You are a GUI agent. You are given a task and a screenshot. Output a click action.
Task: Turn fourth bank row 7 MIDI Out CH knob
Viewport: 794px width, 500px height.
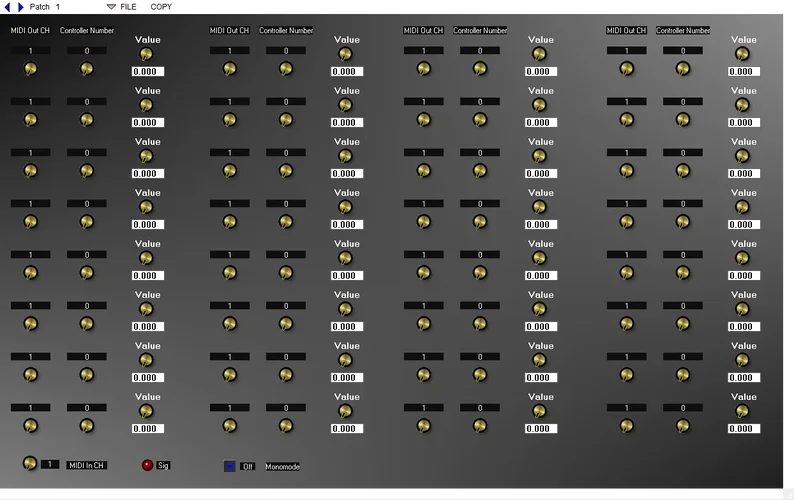coord(626,374)
